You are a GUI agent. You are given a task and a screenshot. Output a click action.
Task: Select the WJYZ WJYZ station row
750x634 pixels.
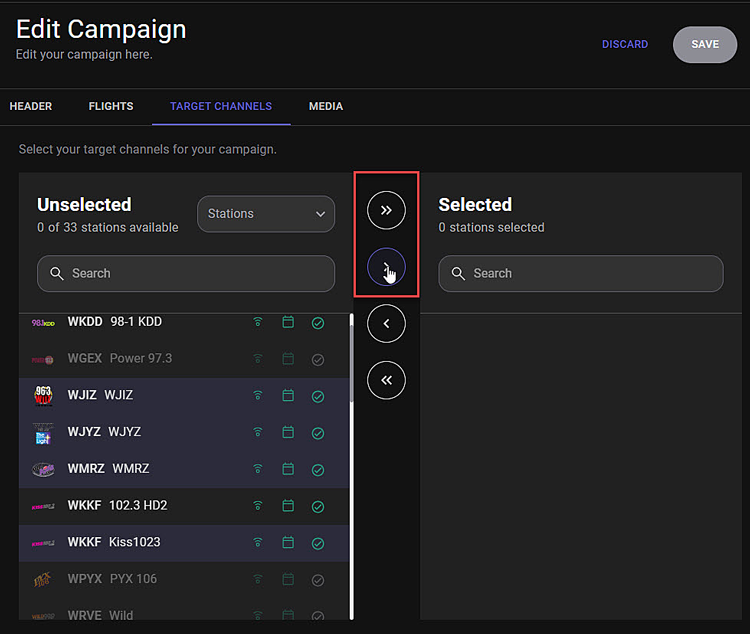184,433
